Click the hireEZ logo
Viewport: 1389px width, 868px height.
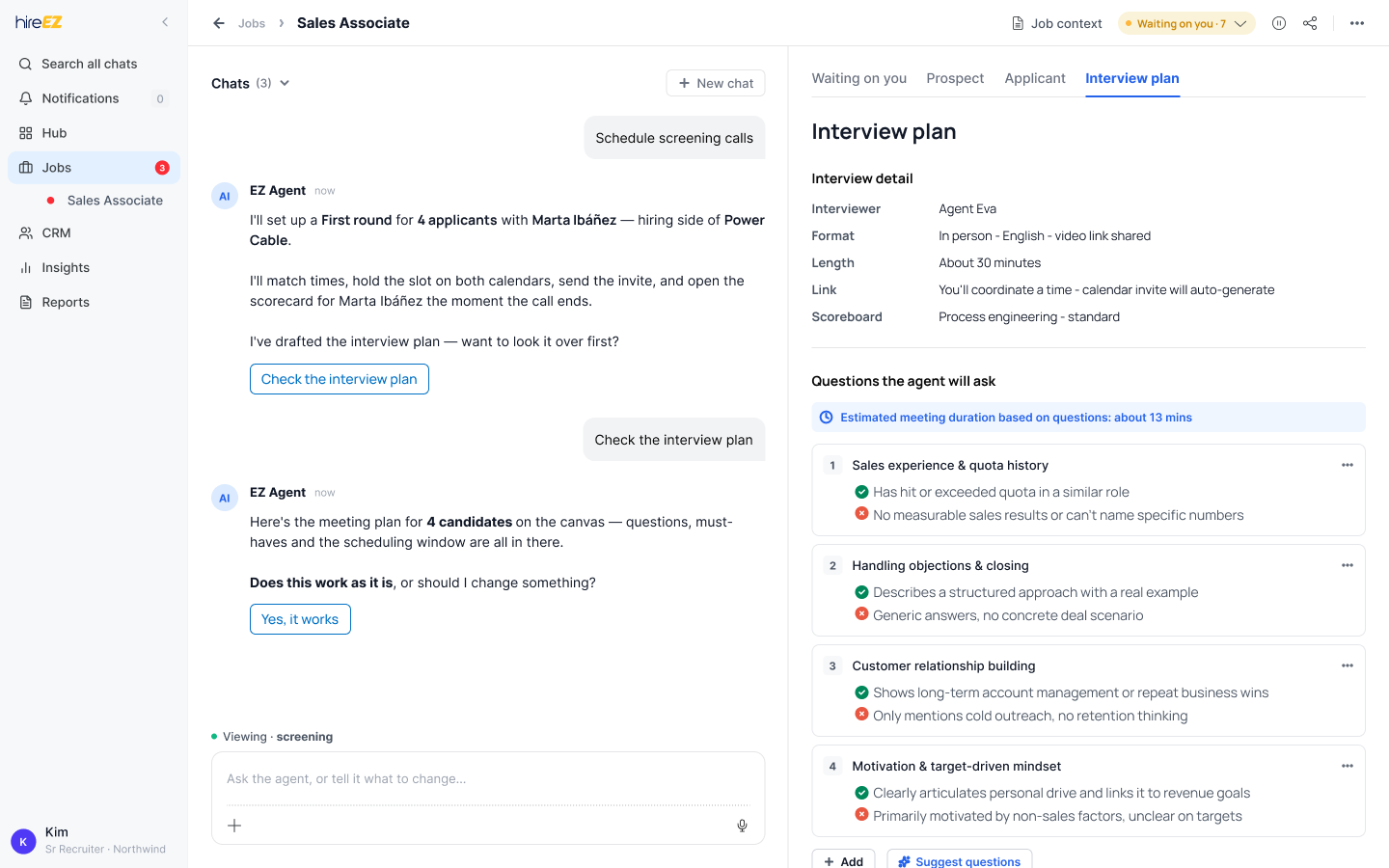pyautogui.click(x=39, y=22)
